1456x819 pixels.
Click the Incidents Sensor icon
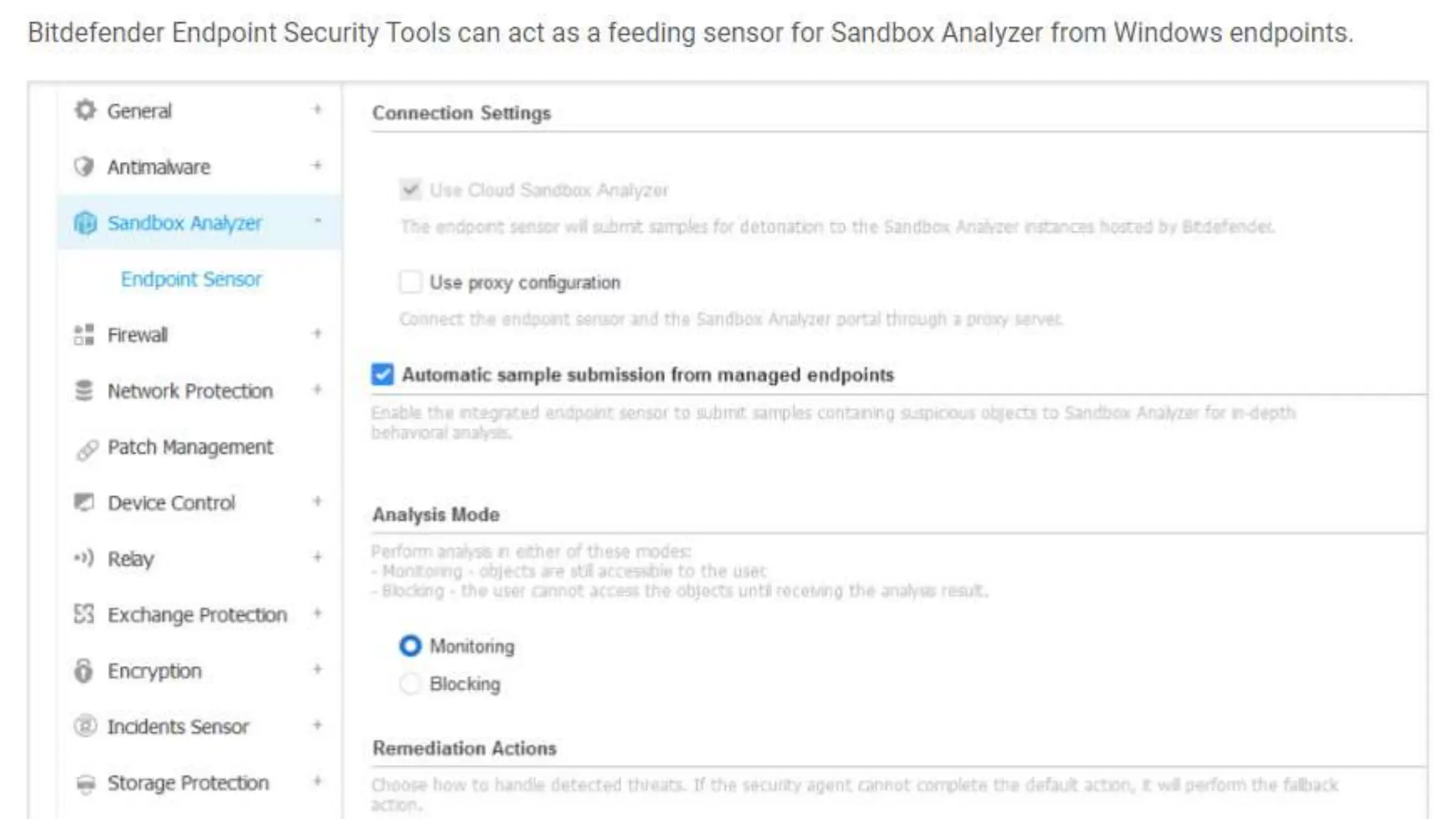(x=85, y=727)
